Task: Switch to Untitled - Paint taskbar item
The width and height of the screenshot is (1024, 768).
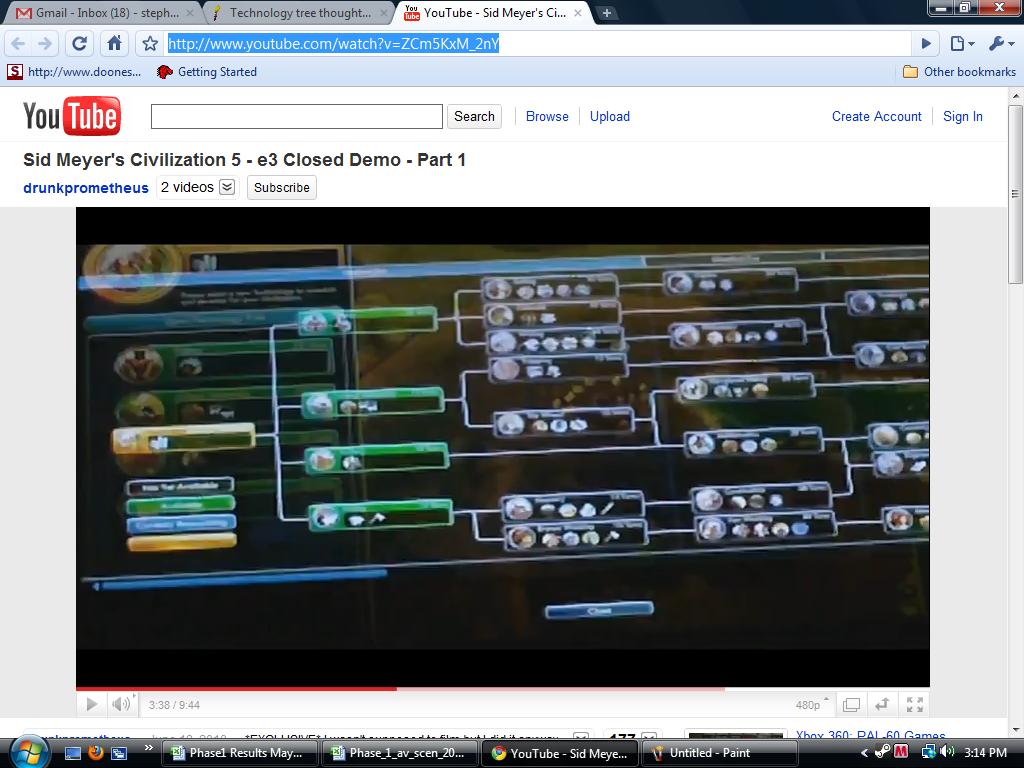Action: pyautogui.click(x=719, y=753)
